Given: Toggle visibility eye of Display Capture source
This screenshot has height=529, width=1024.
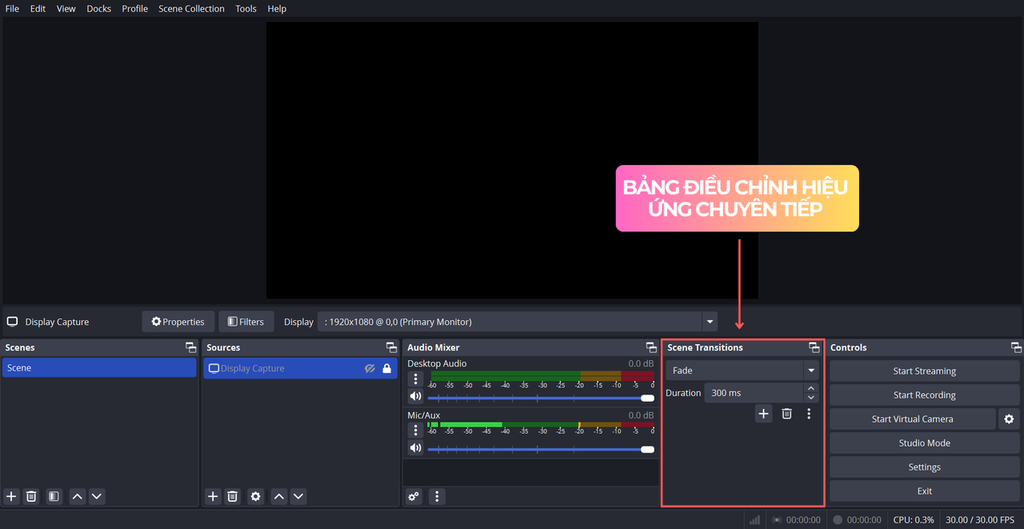Looking at the screenshot, I should click(x=370, y=368).
